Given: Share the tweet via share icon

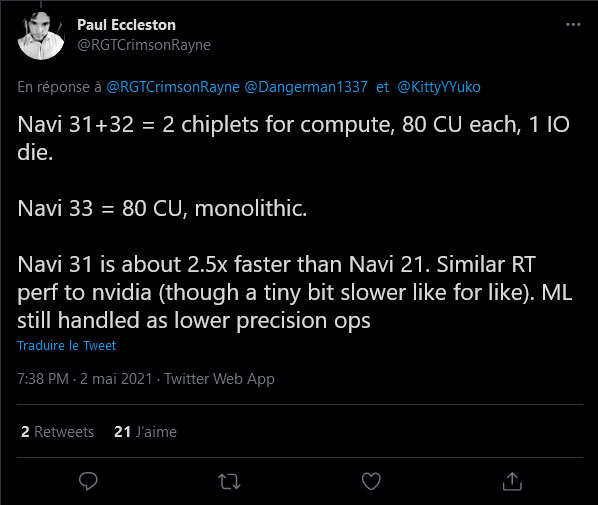Looking at the screenshot, I should click(x=512, y=481).
